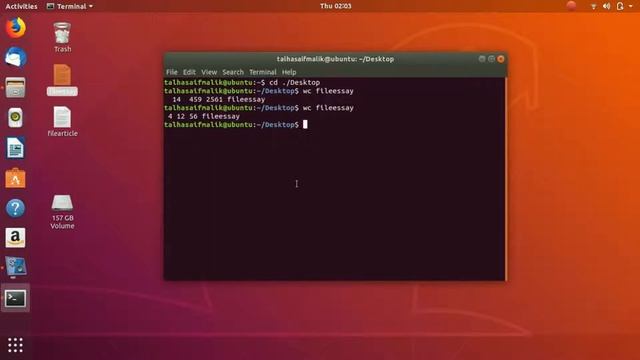
Task: Click the '4 12 56 fileessay' output line
Action: click(x=204, y=116)
